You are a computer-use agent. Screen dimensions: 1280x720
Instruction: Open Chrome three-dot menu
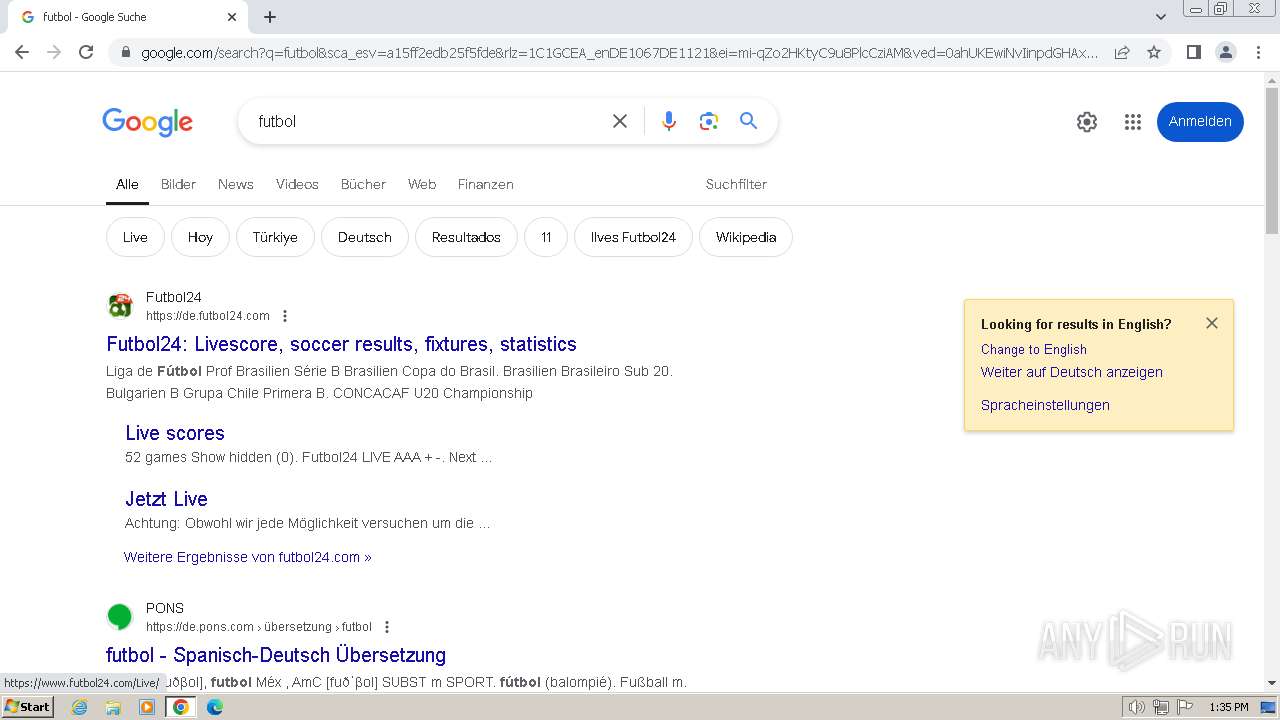tap(1259, 52)
